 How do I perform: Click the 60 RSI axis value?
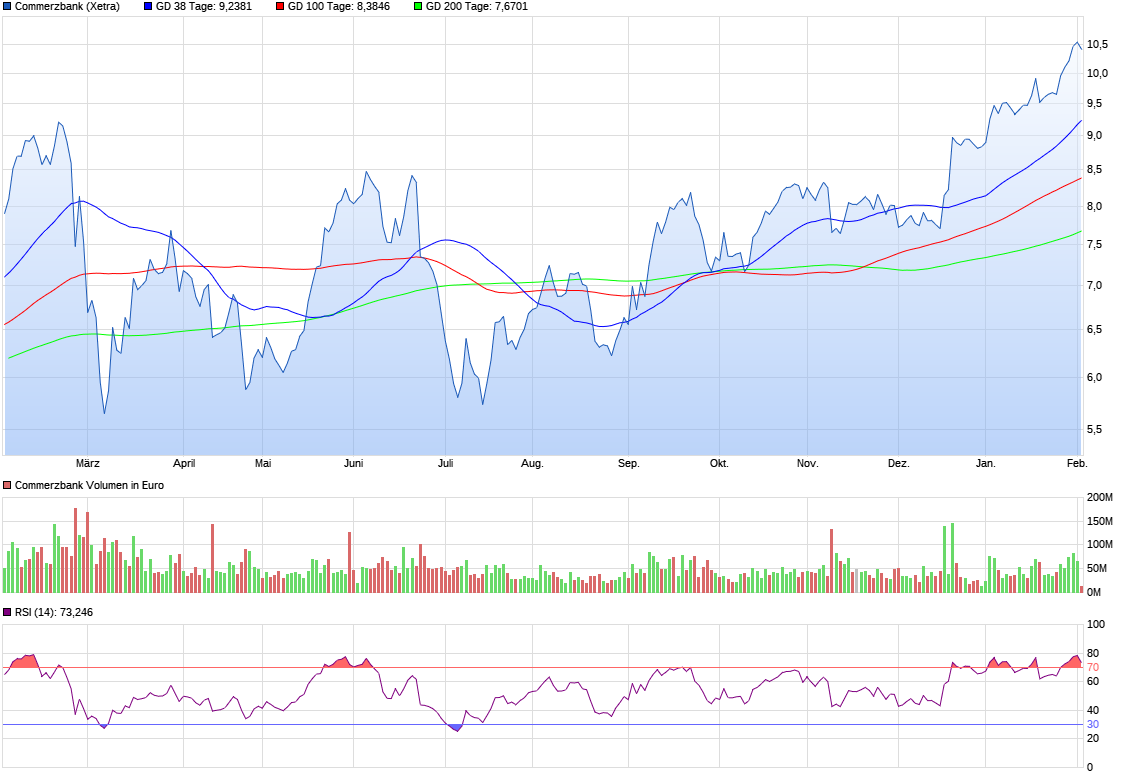1093,681
